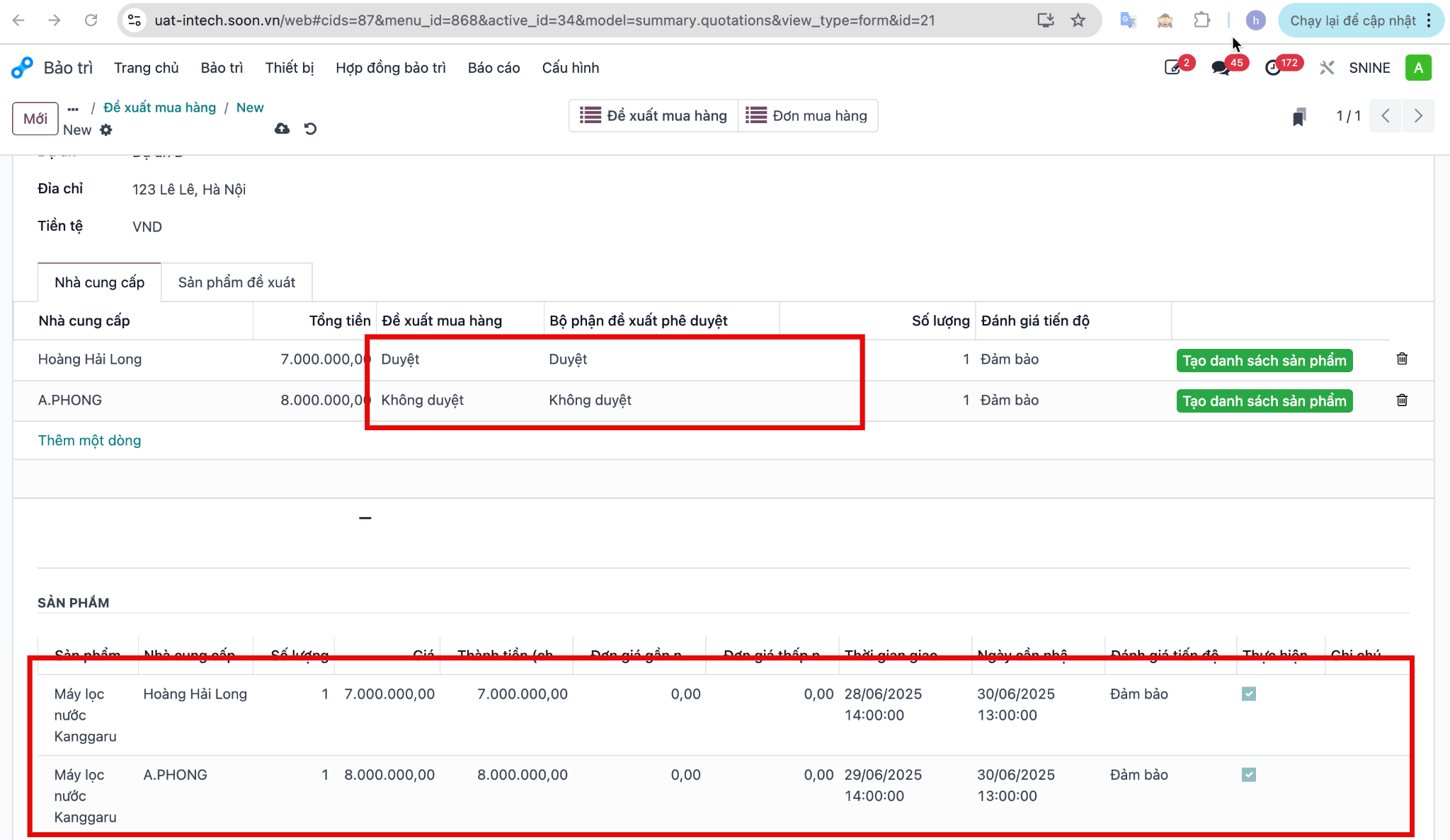This screenshot has width=1450, height=840.
Task: Toggle Thực hiện checkbox for Hoàng Hải Long product
Action: pos(1249,694)
